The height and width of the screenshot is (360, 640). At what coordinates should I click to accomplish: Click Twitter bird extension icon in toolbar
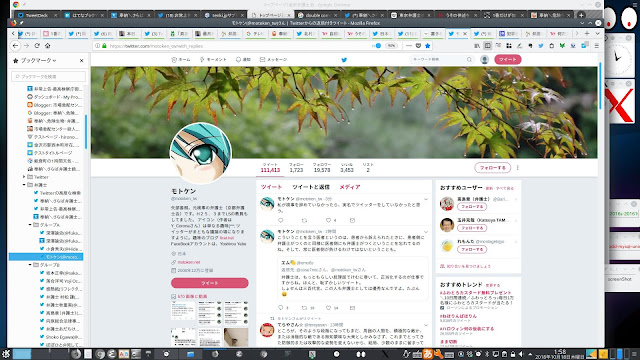pos(541,46)
